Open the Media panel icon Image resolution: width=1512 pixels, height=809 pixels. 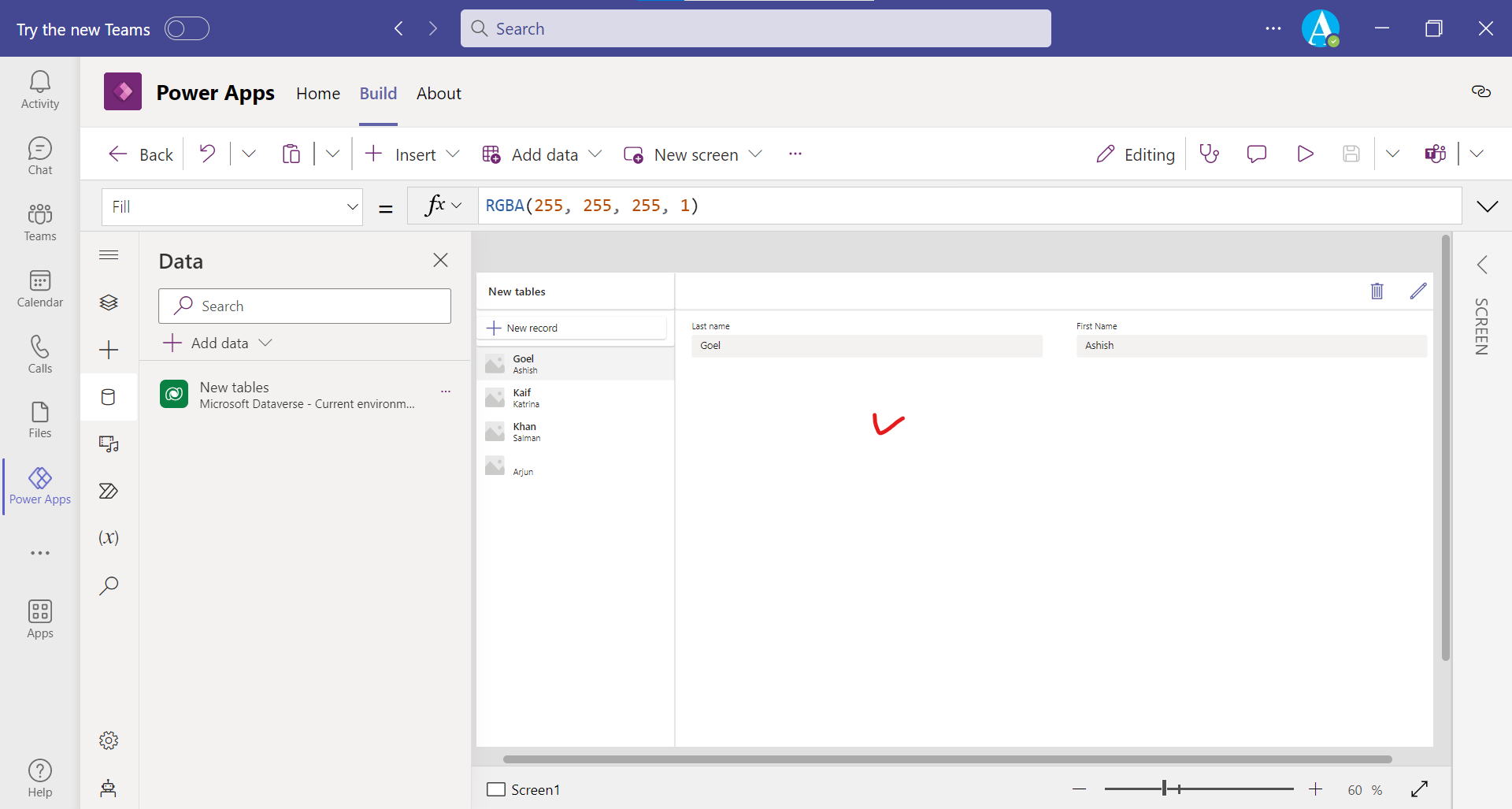[108, 443]
